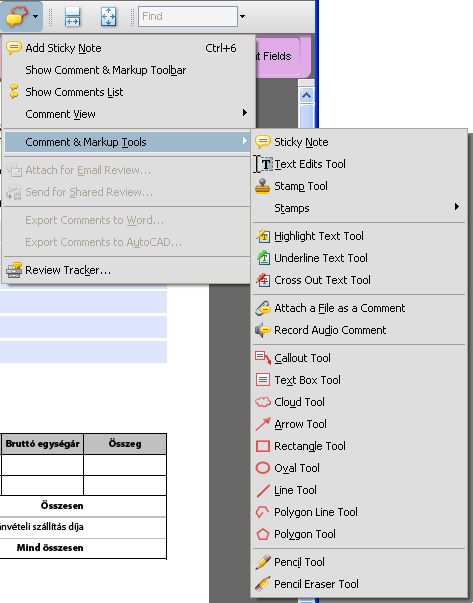The image size is (473, 603).
Task: Expand the Comment View submenu
Action: pos(127,114)
